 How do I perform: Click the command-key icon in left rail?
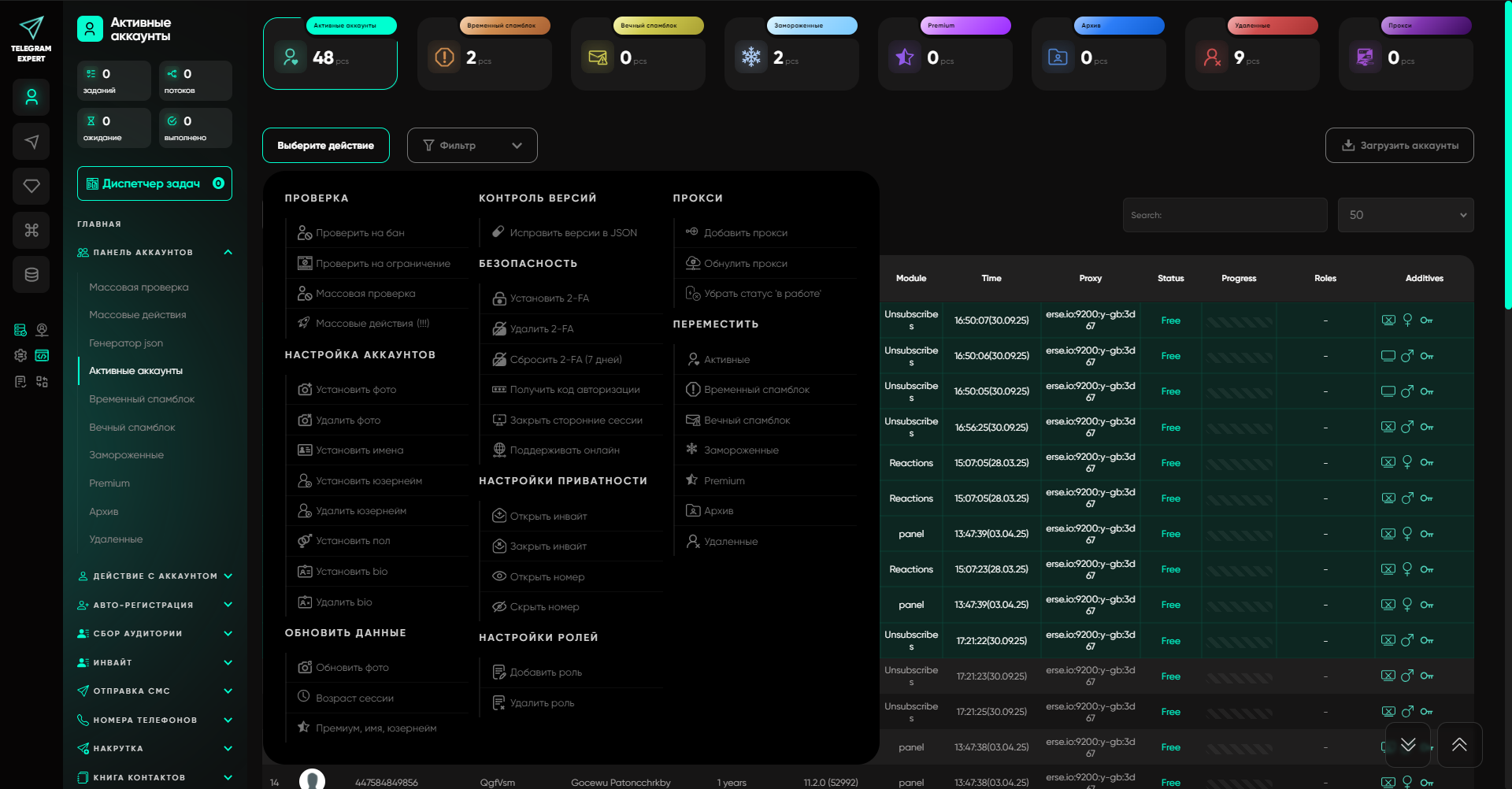(x=31, y=230)
